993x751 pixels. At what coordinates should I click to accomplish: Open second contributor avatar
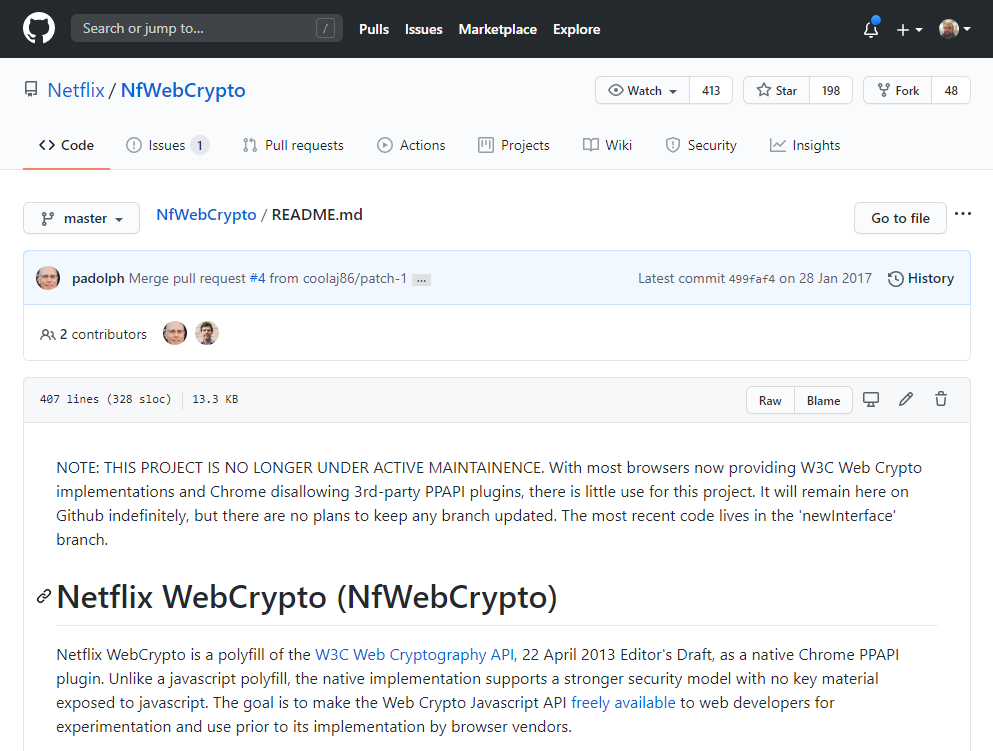point(207,333)
